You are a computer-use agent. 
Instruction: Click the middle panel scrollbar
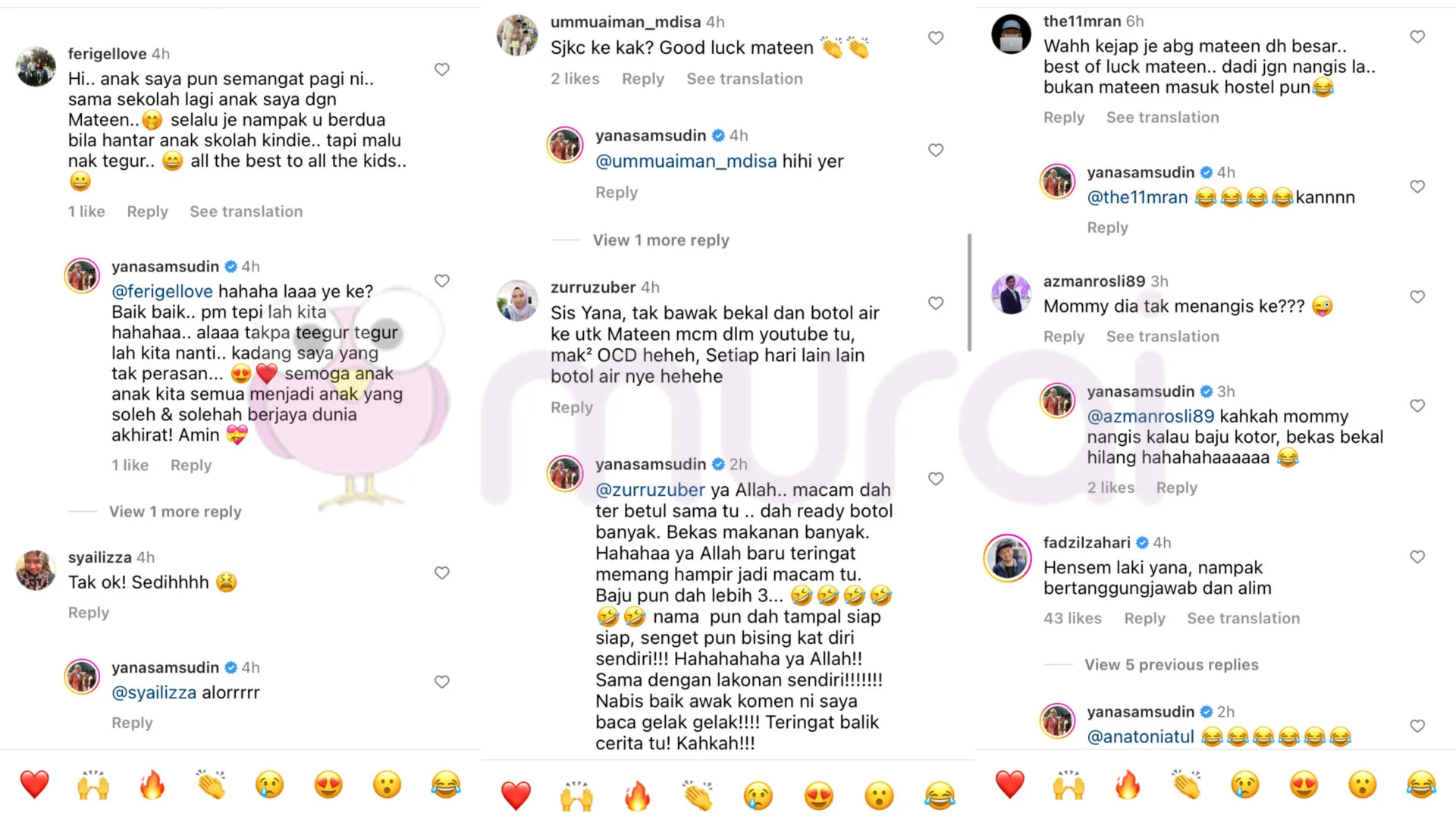[x=969, y=293]
